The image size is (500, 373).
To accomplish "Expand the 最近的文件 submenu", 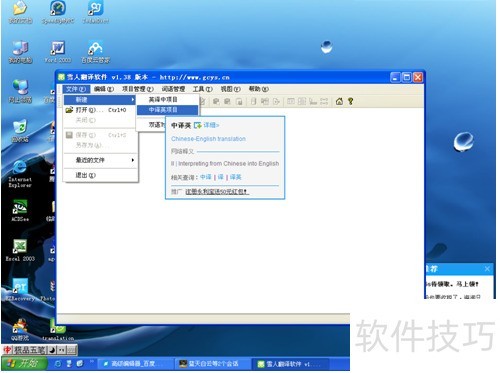I will pos(100,160).
